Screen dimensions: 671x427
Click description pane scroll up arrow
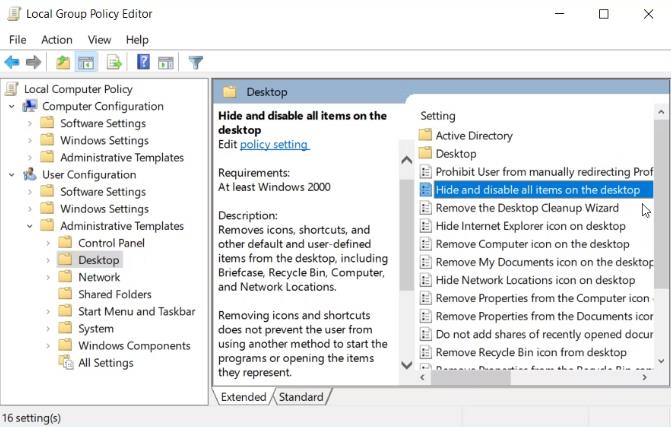click(x=407, y=160)
